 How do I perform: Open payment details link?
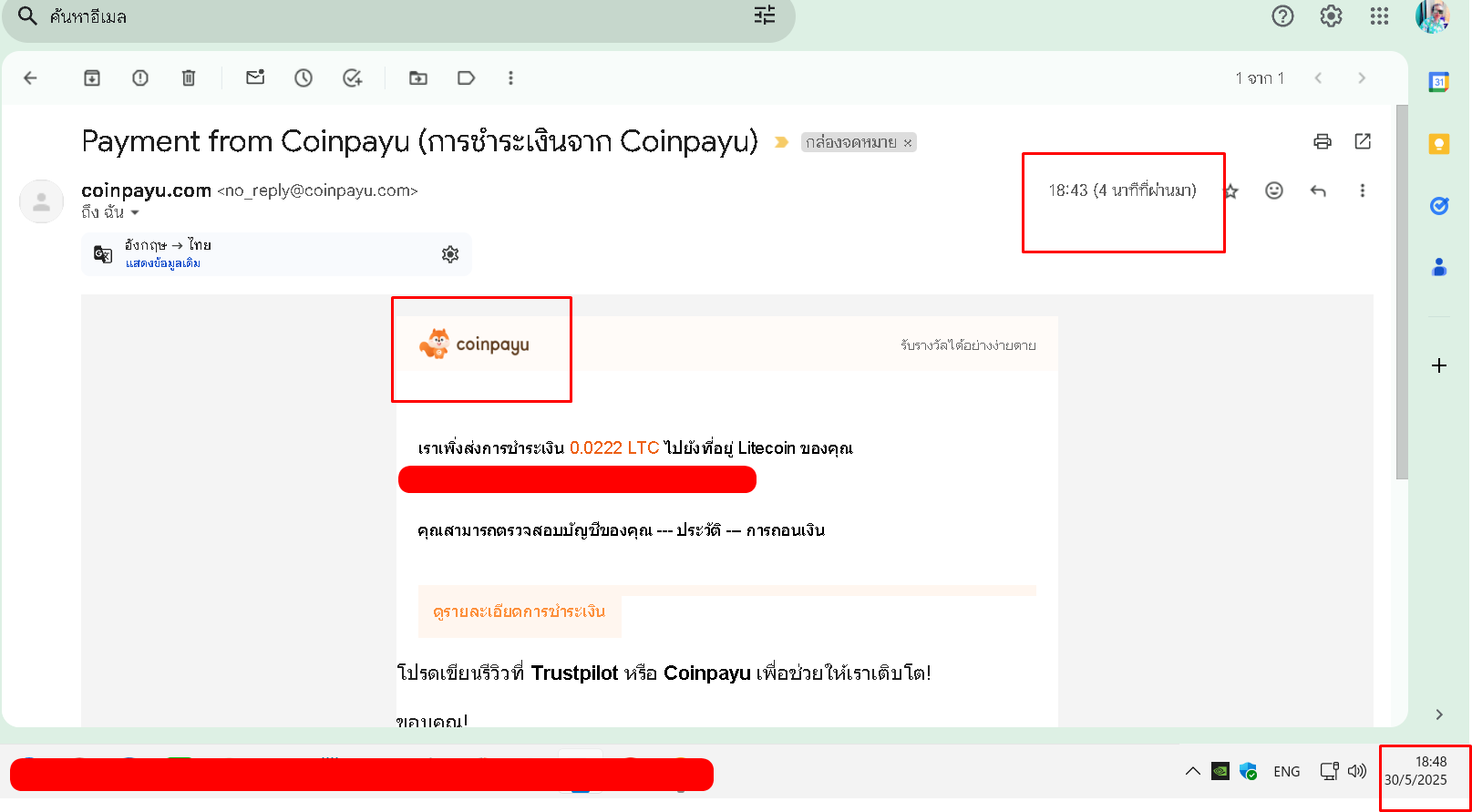pos(520,612)
